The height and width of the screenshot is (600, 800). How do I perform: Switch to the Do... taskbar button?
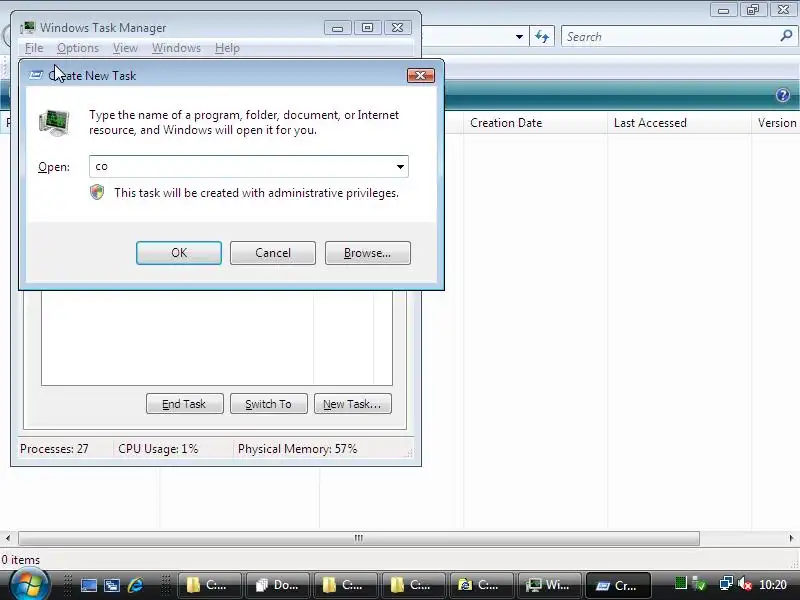tap(278, 585)
